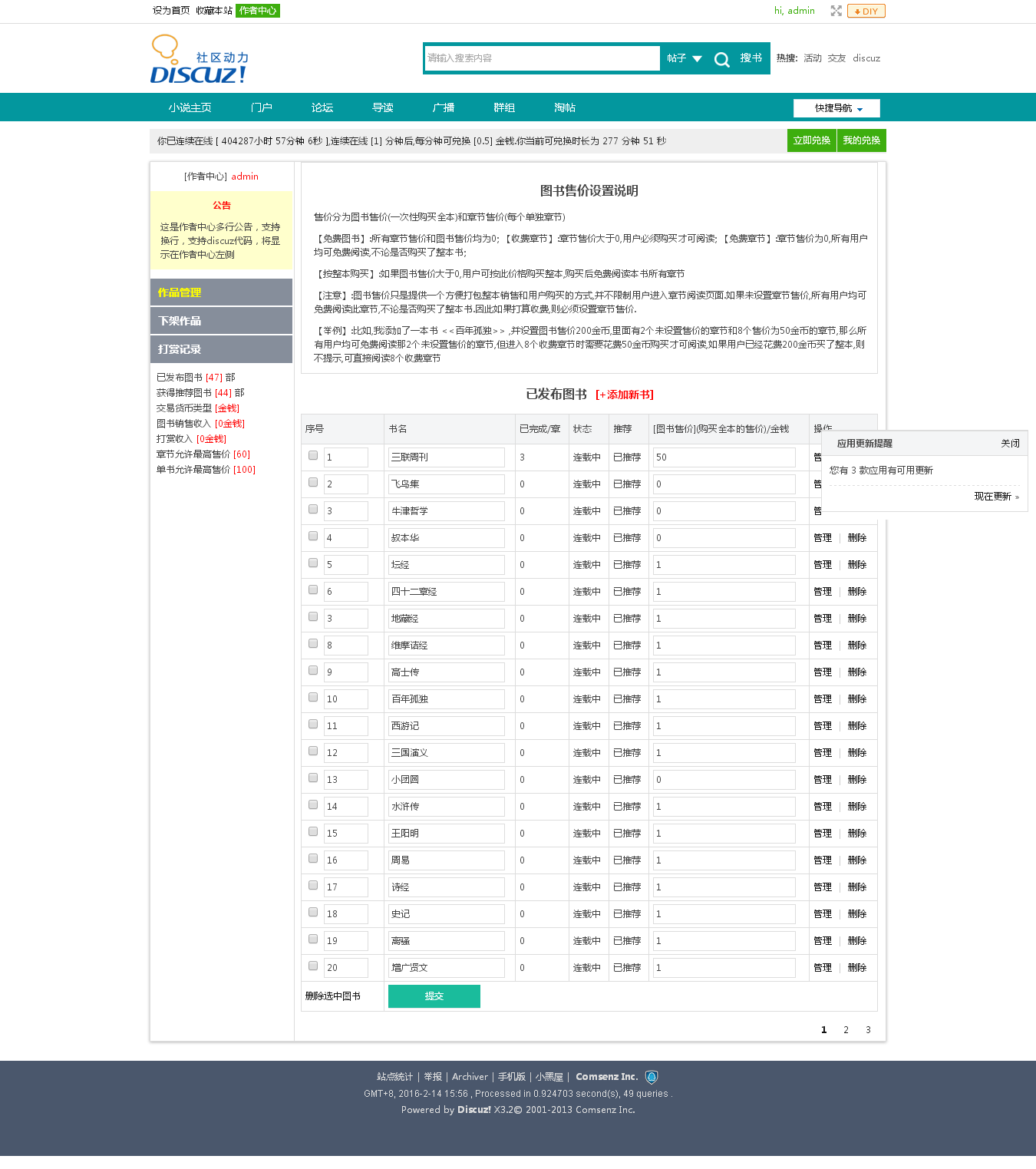Check the checkbox for row 飞鸟集
The width and height of the screenshot is (1036, 1169).
[x=313, y=482]
